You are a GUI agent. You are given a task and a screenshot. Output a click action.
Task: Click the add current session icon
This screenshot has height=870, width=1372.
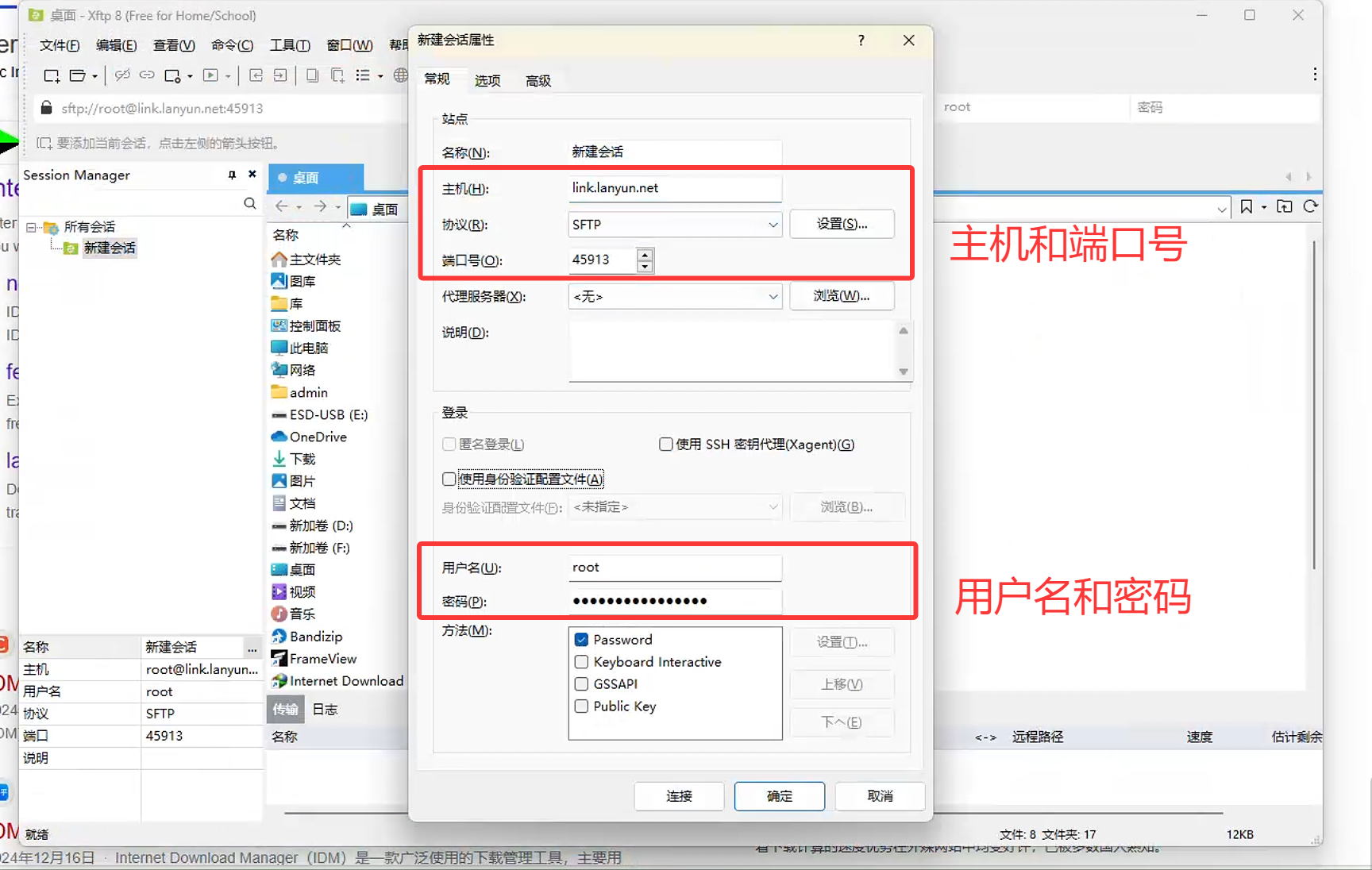(x=44, y=143)
